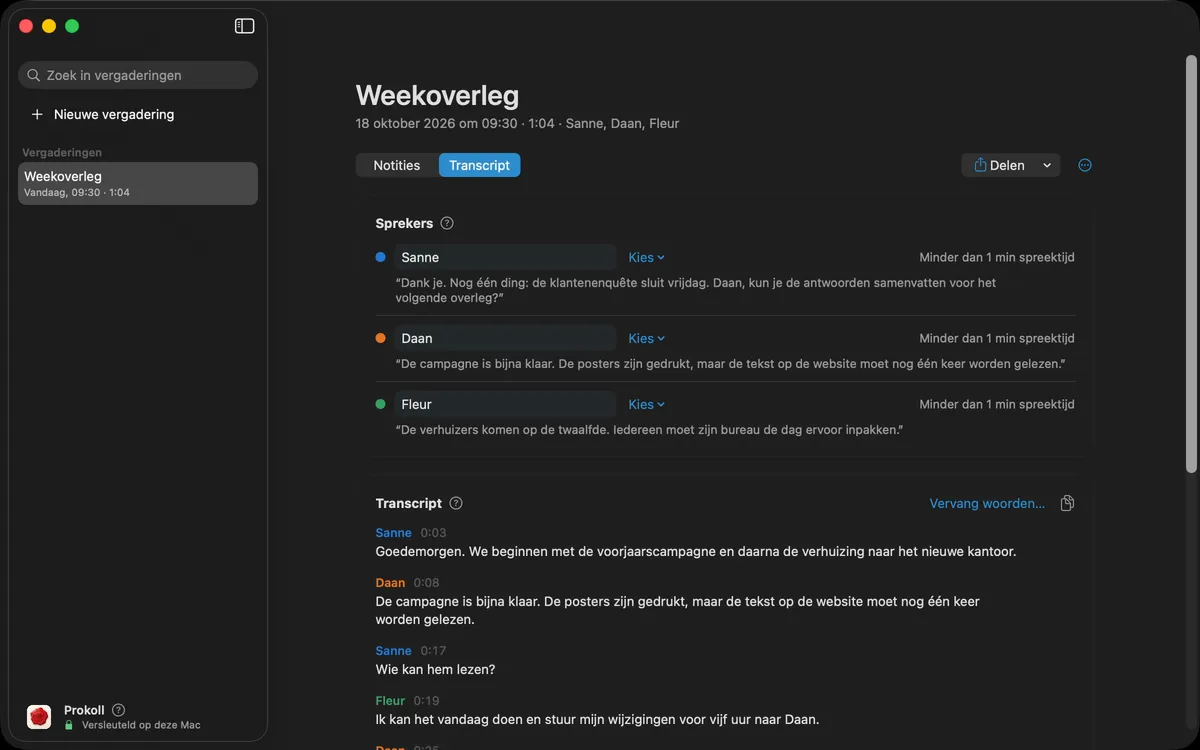Screen dimensions: 1200x750
Task: Click Daan speaker label at 0:08
Action: (x=390, y=583)
